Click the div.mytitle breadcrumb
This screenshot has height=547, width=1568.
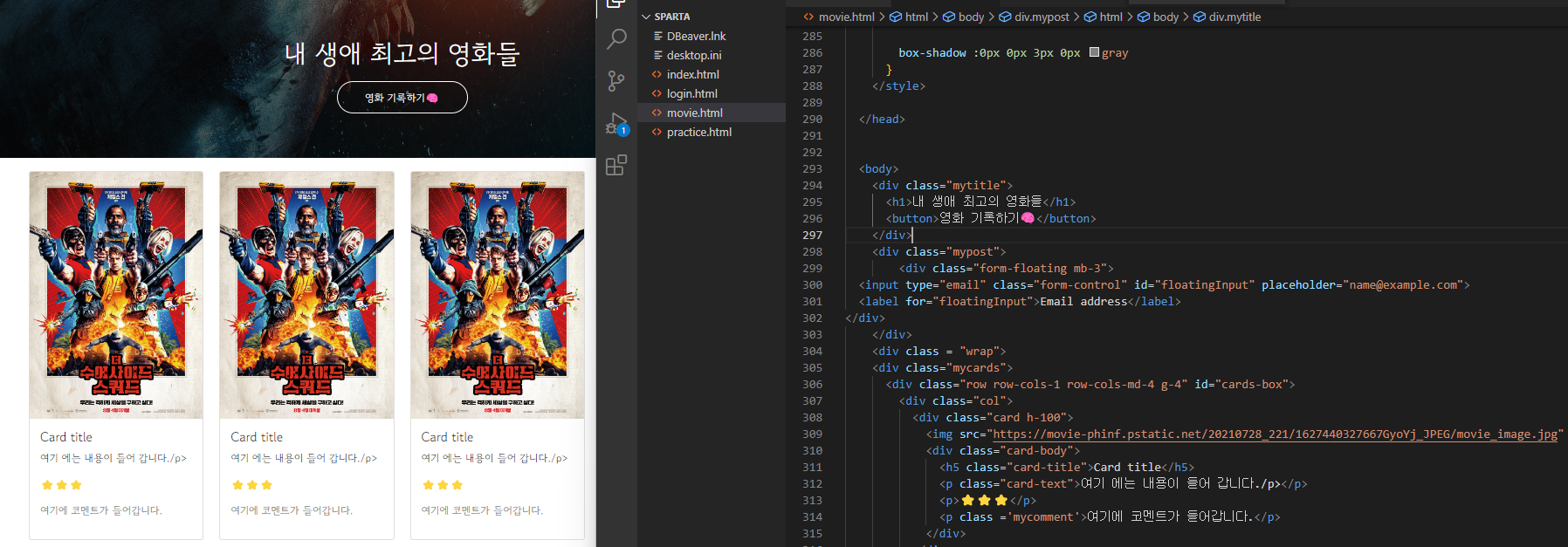[1234, 17]
